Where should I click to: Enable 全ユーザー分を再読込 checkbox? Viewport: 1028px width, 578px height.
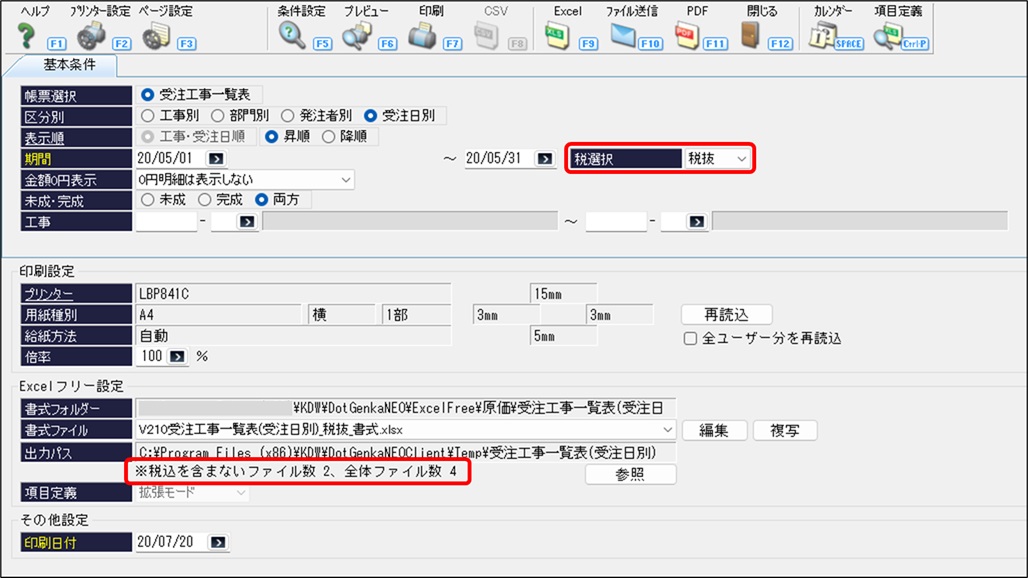pyautogui.click(x=690, y=338)
